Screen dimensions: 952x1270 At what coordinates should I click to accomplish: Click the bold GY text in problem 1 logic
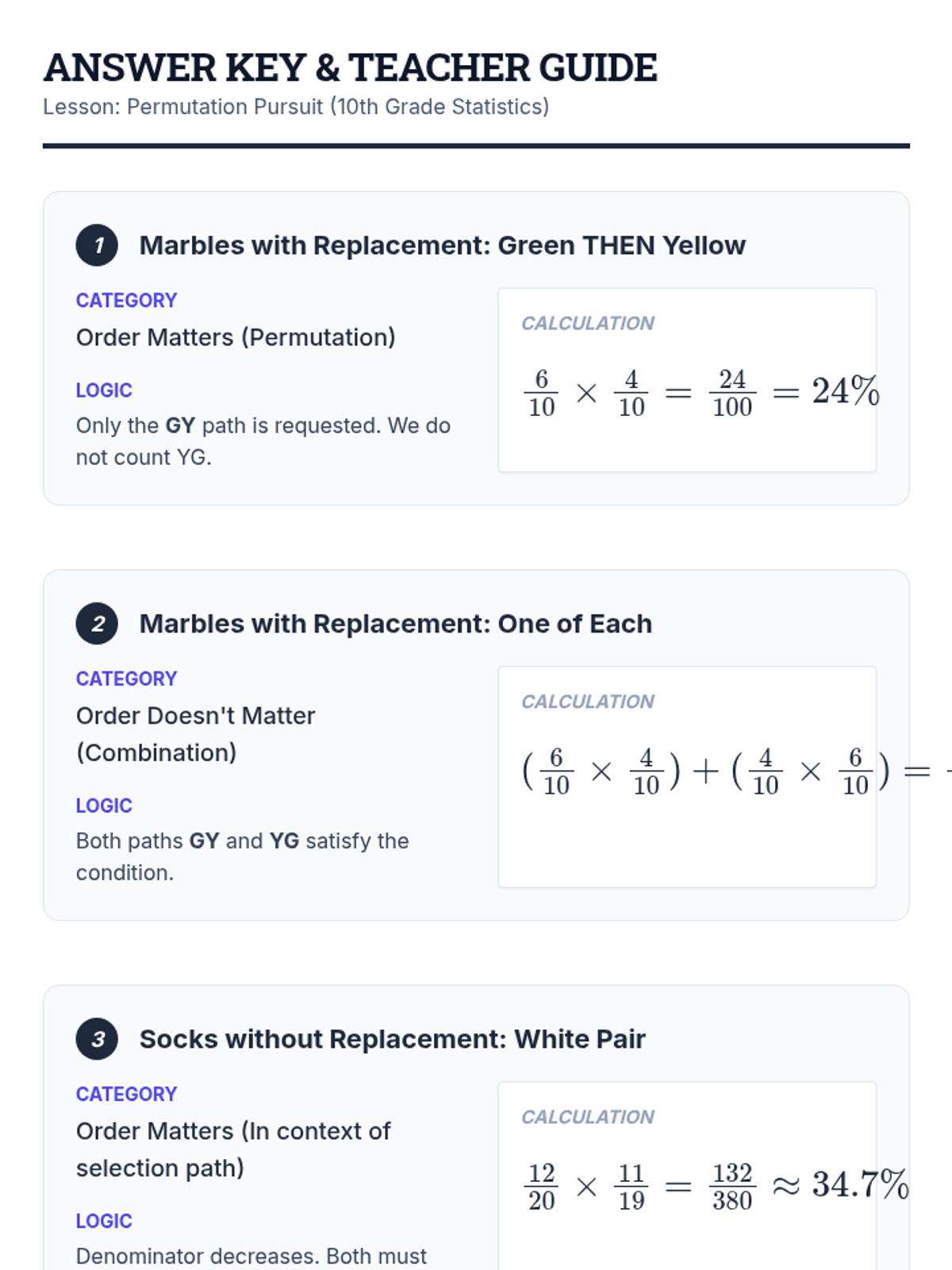pyautogui.click(x=180, y=426)
